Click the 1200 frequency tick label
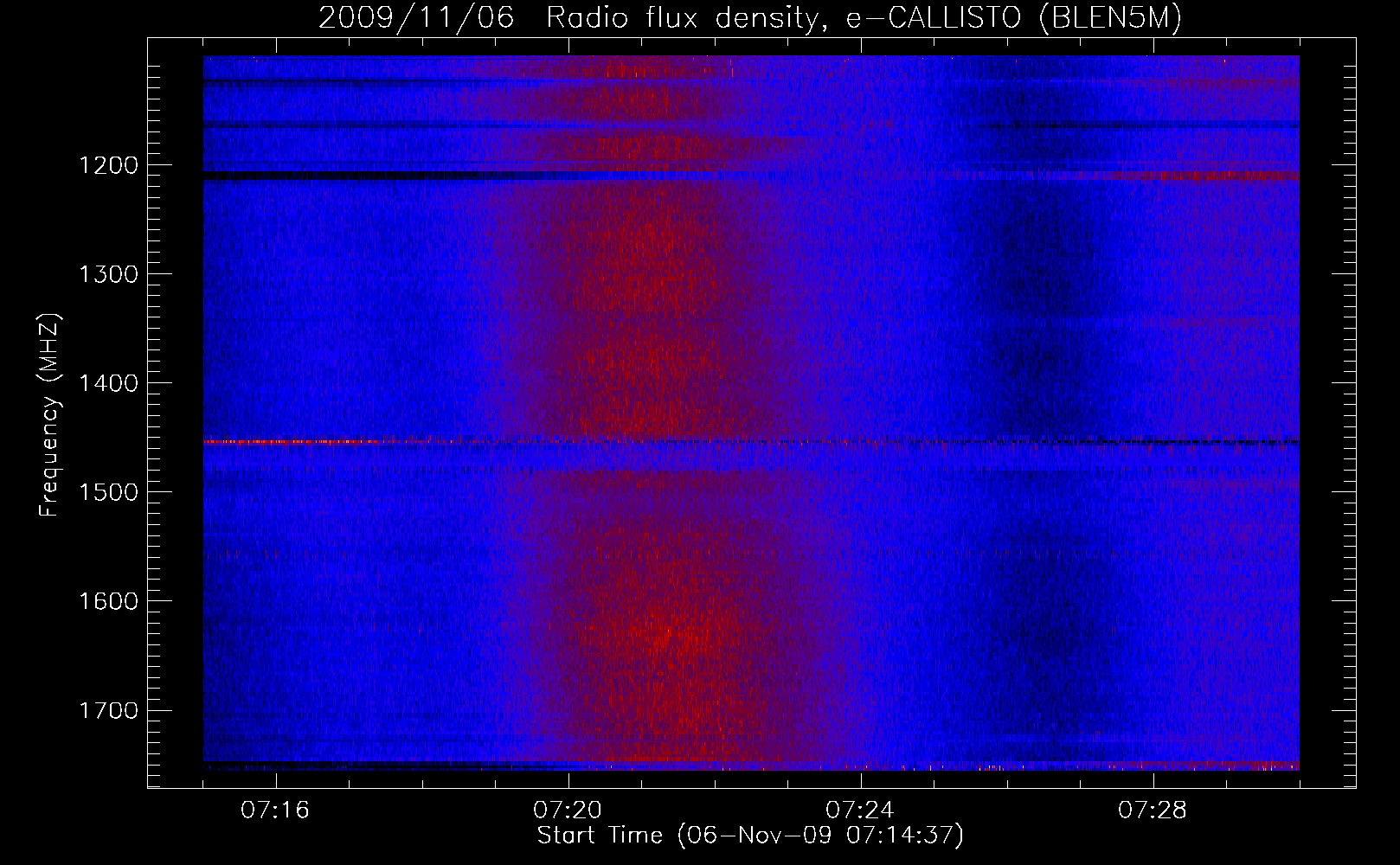Image resolution: width=1400 pixels, height=865 pixels. coord(108,165)
